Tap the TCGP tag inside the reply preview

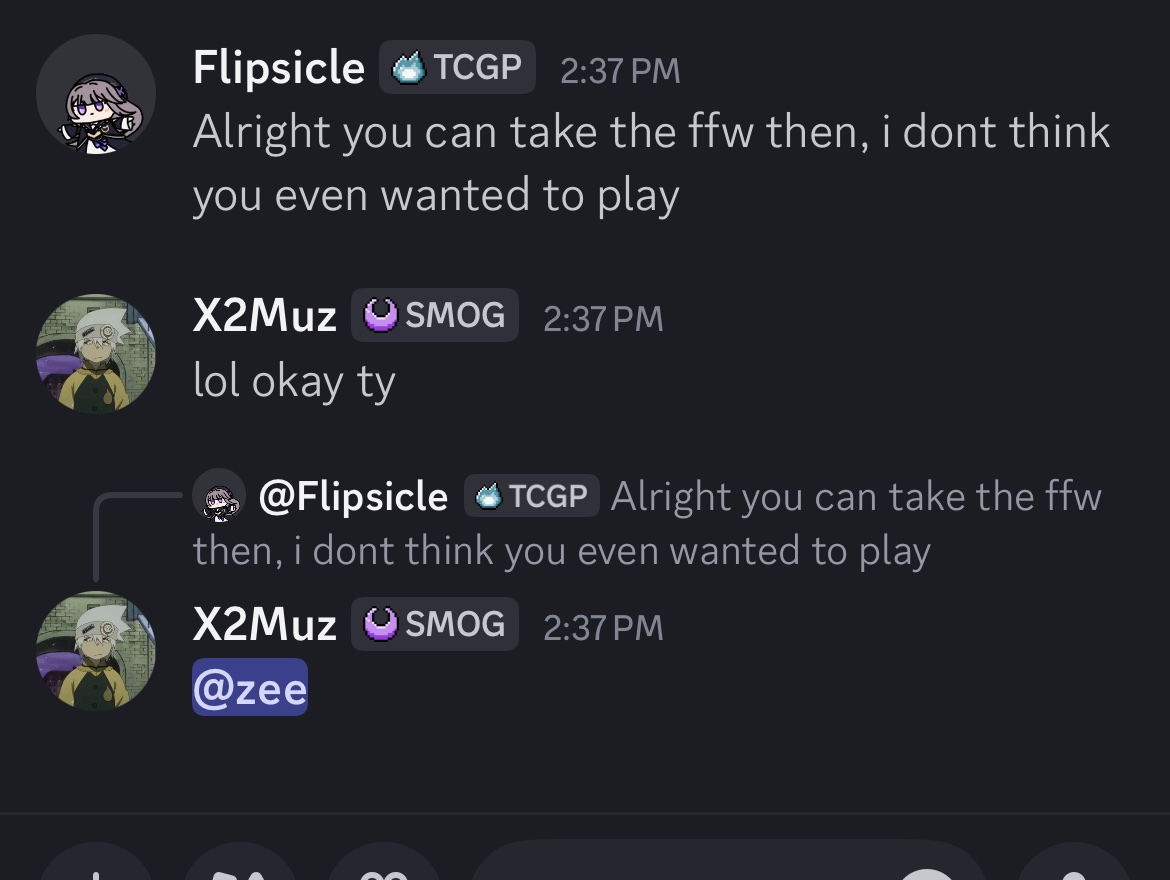pyautogui.click(x=531, y=496)
